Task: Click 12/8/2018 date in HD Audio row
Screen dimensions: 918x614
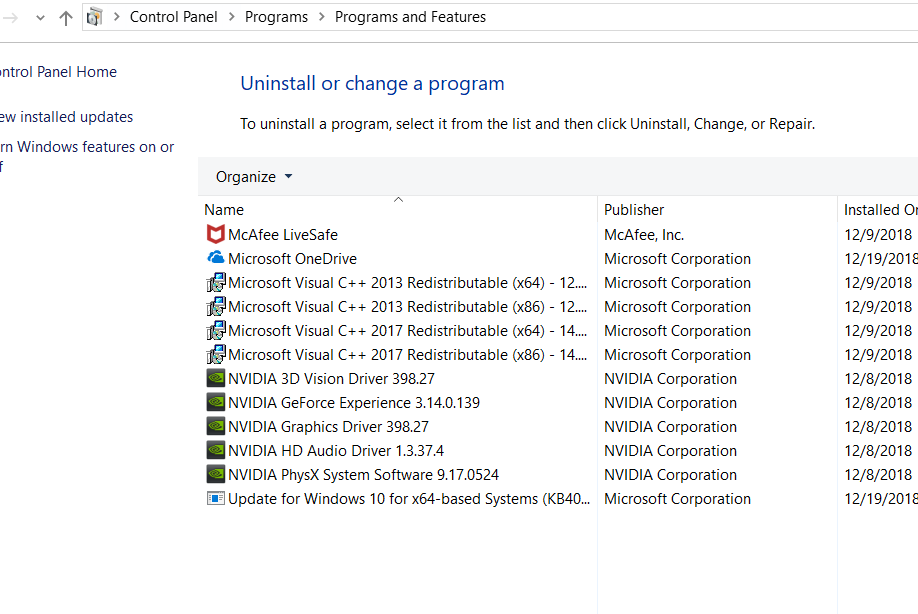Action: point(878,451)
